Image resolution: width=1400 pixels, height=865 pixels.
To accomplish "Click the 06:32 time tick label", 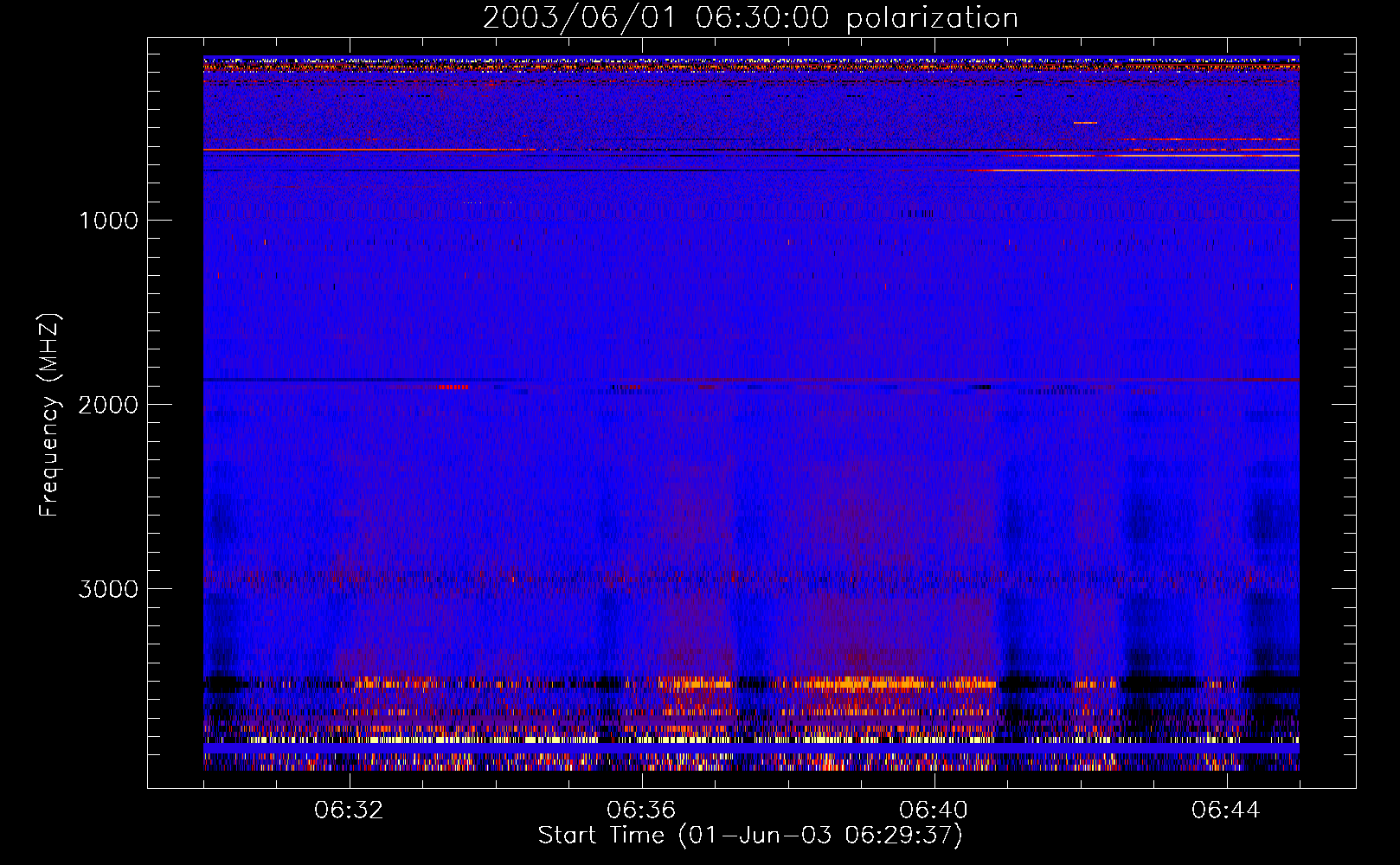I will pos(349,811).
